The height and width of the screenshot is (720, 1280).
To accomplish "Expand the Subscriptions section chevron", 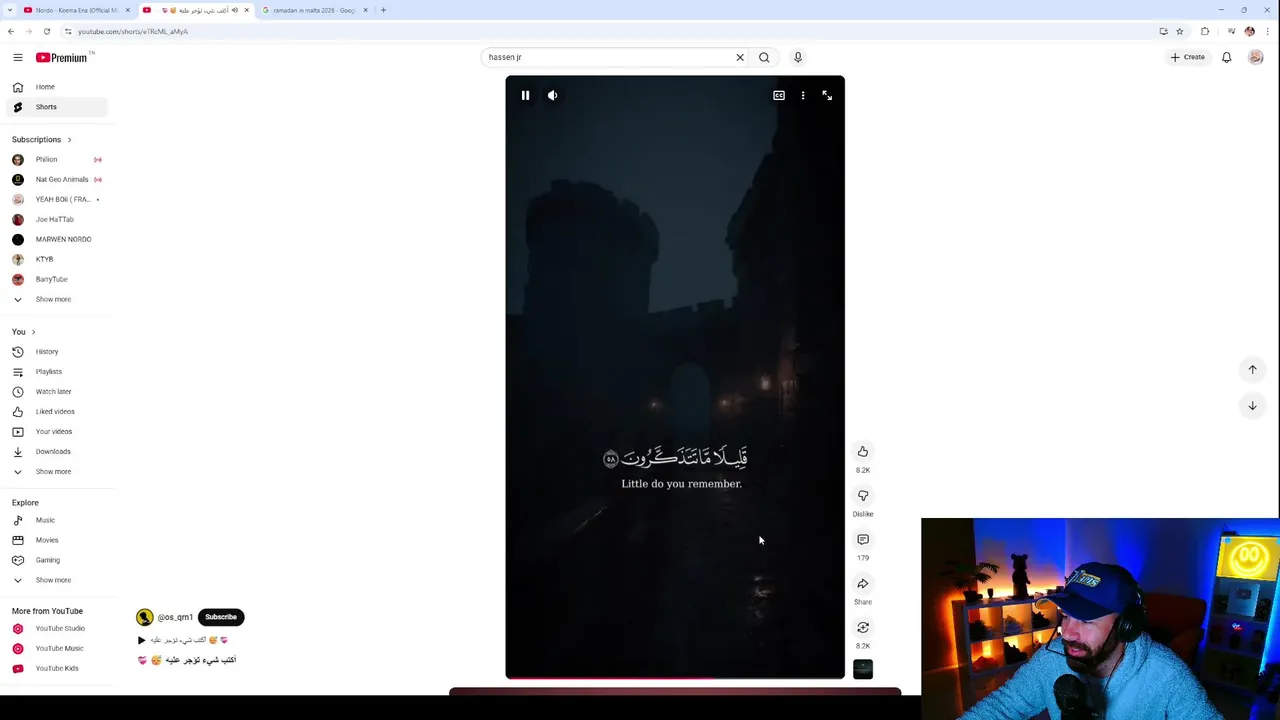I will 69,140.
